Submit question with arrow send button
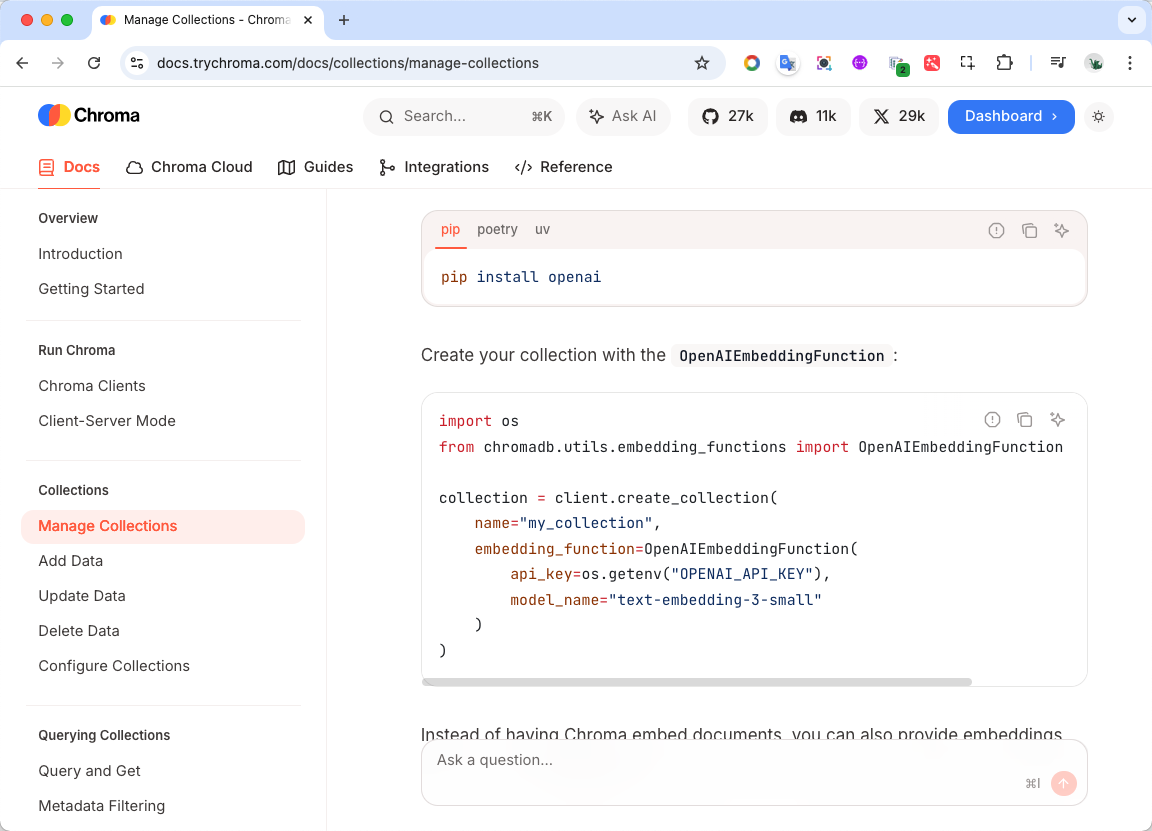This screenshot has height=831, width=1152. [x=1064, y=783]
